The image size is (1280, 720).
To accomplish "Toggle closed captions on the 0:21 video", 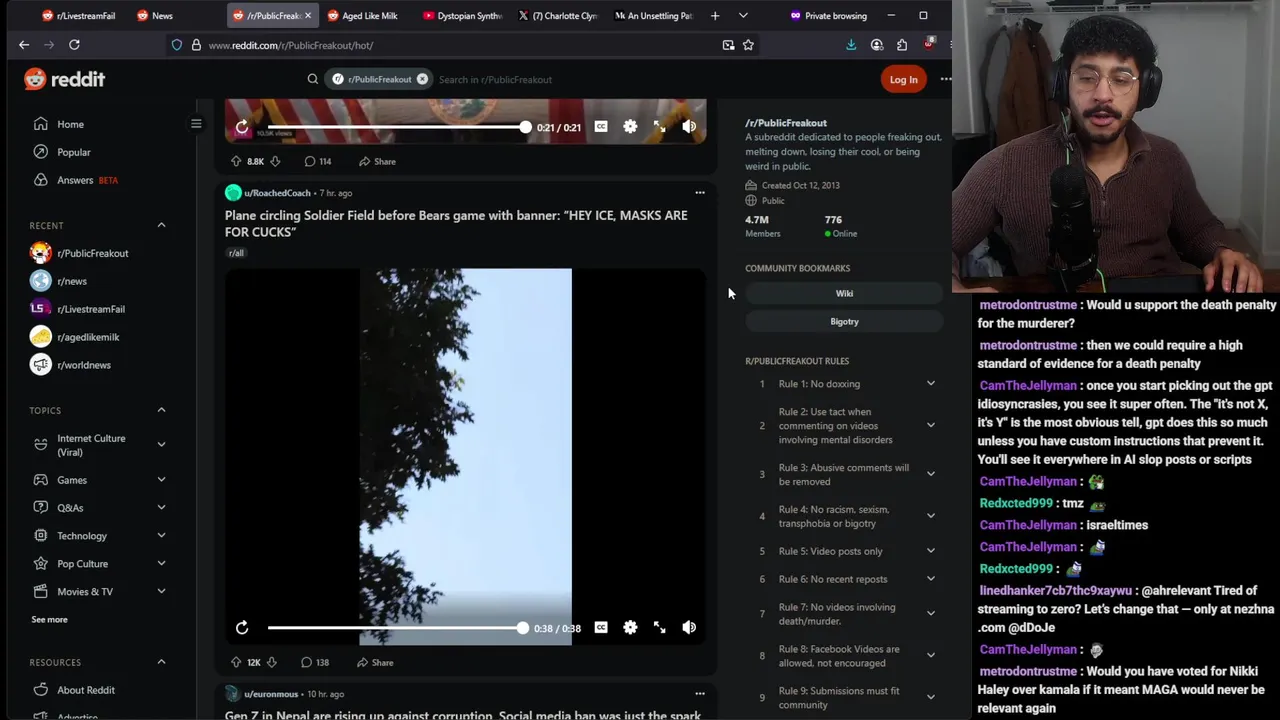I will (x=601, y=127).
